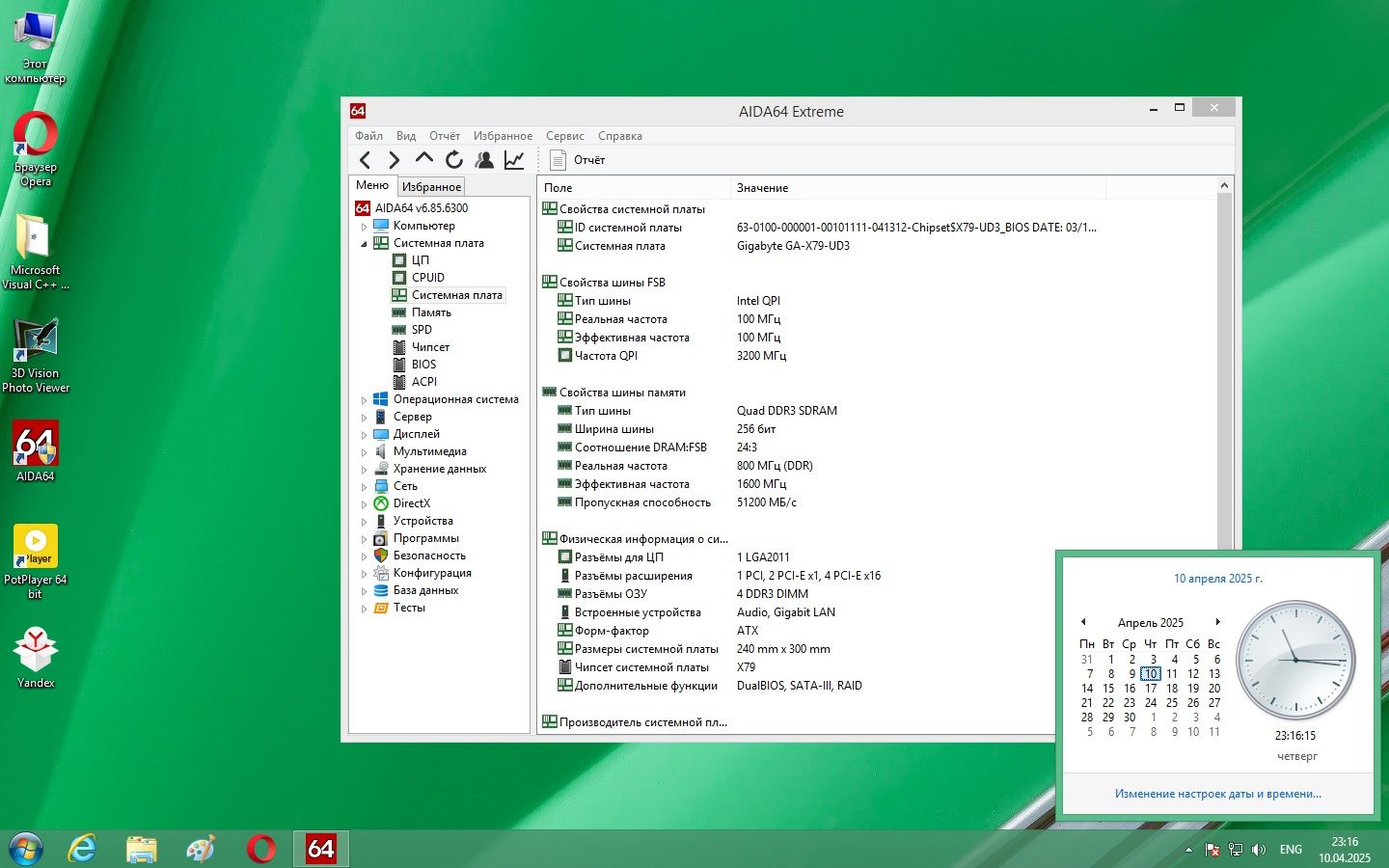Click the Back arrow in AIDA64 toolbar
This screenshot has height=868, width=1389.
(x=365, y=160)
